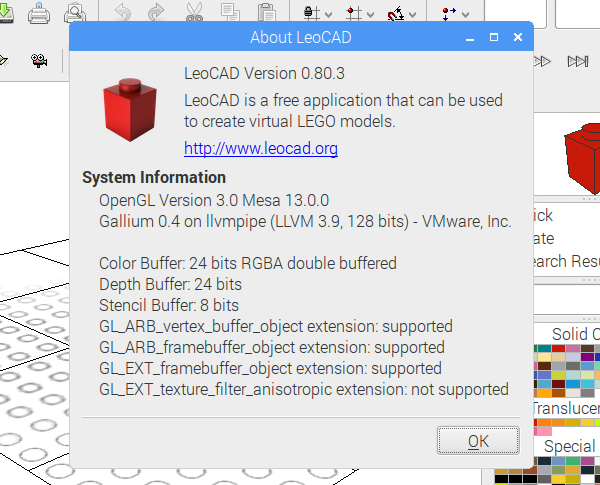Click the Copy icon in toolbar
Screen dimensions: 600x485
[230, 12]
